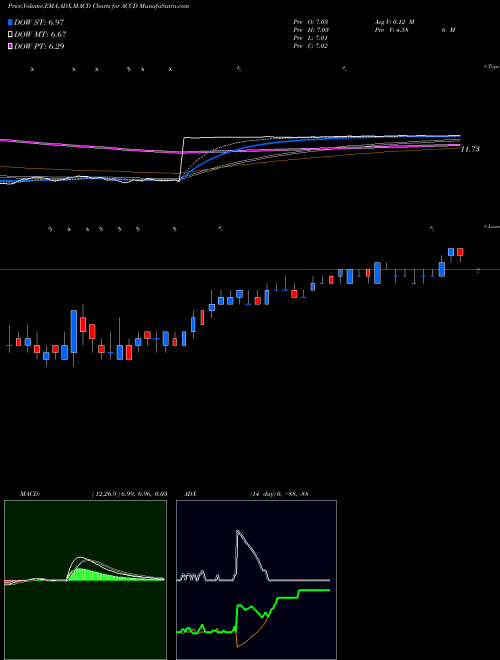Screen dimensions: 500x660
Task: Click the 'Pre V: 4.38' value
Action: coord(391,30)
